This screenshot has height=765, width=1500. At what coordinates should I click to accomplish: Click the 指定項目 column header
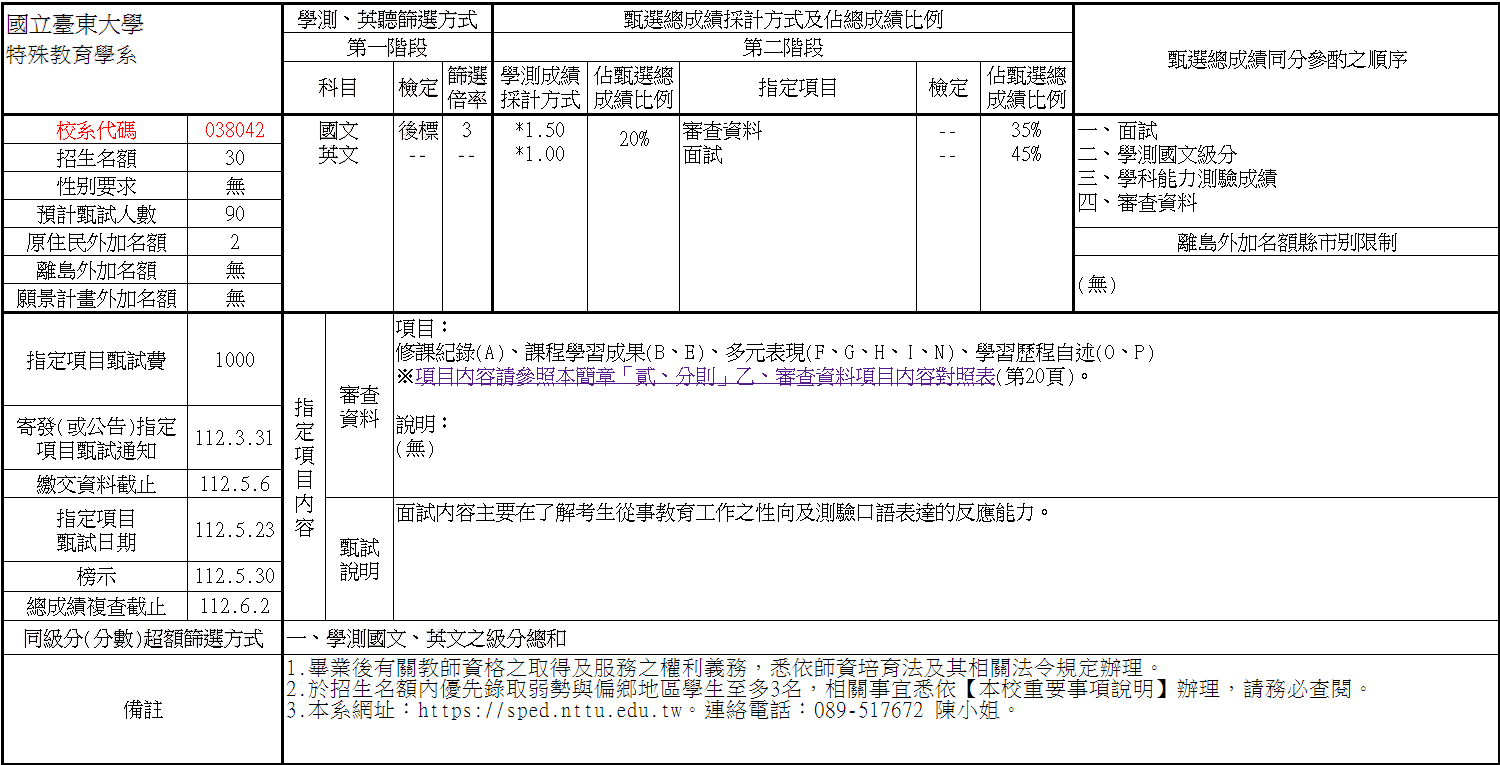[798, 88]
